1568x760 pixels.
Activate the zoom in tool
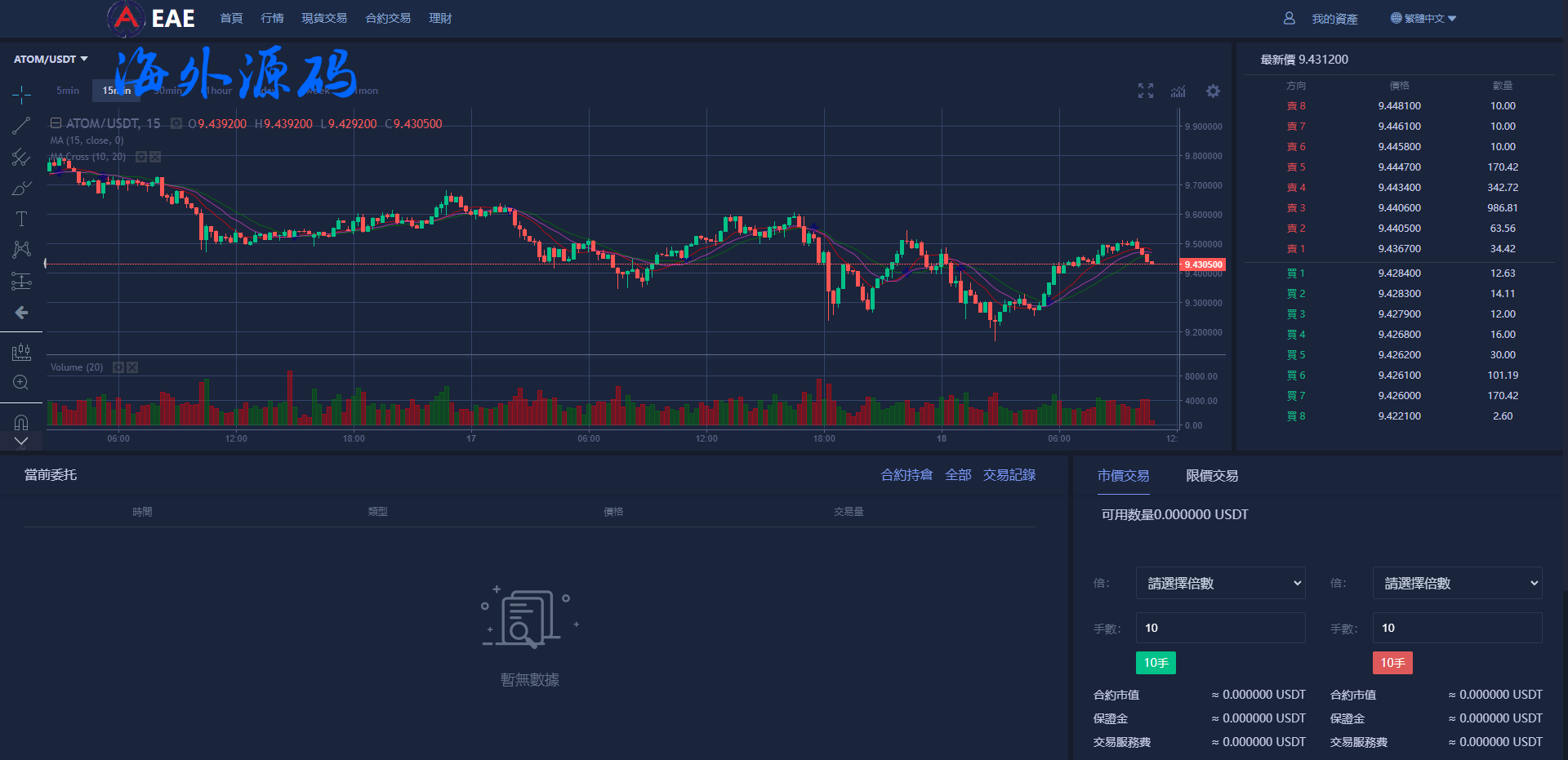click(21, 382)
